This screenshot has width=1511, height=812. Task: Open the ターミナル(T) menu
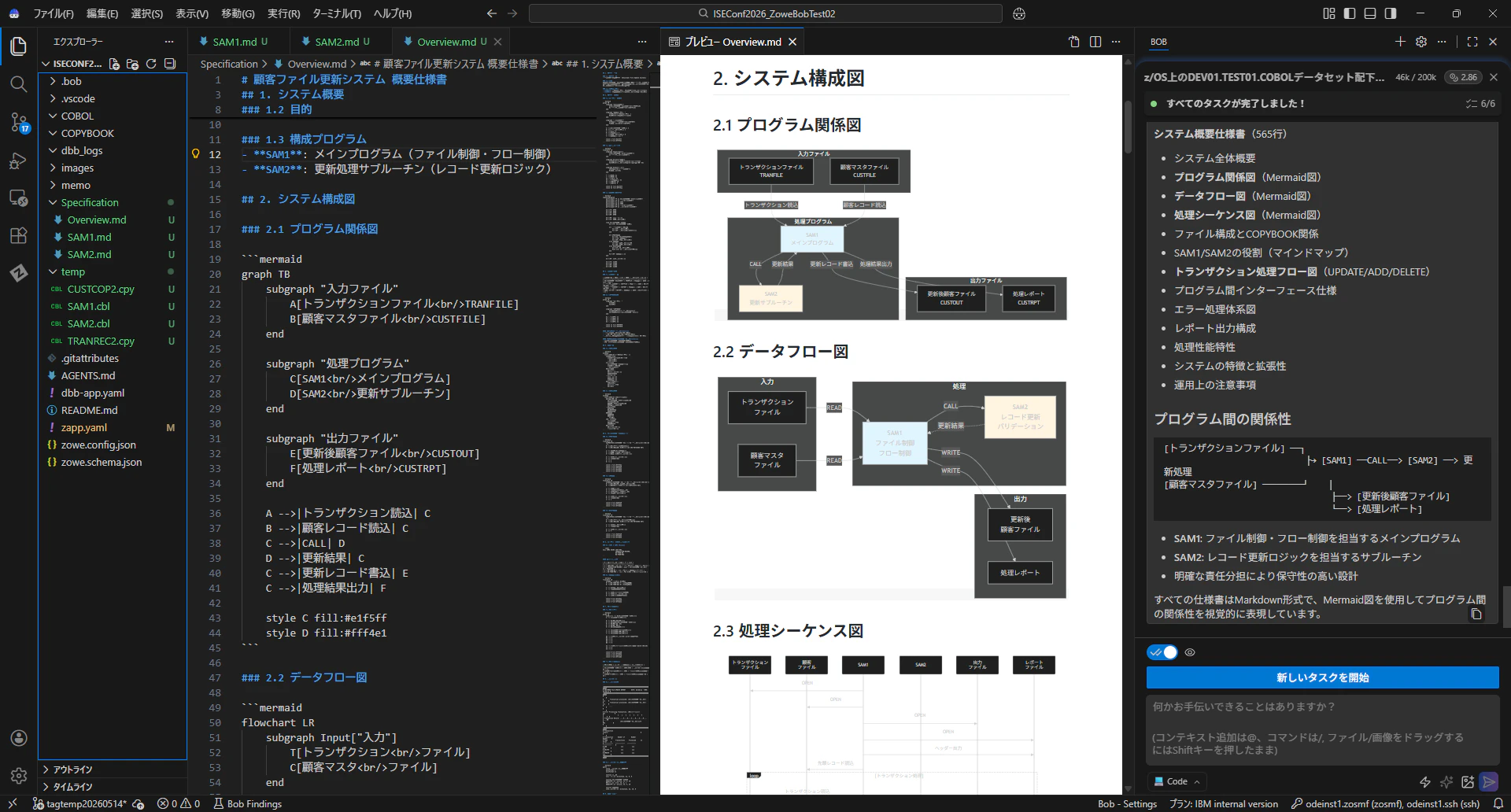(337, 13)
